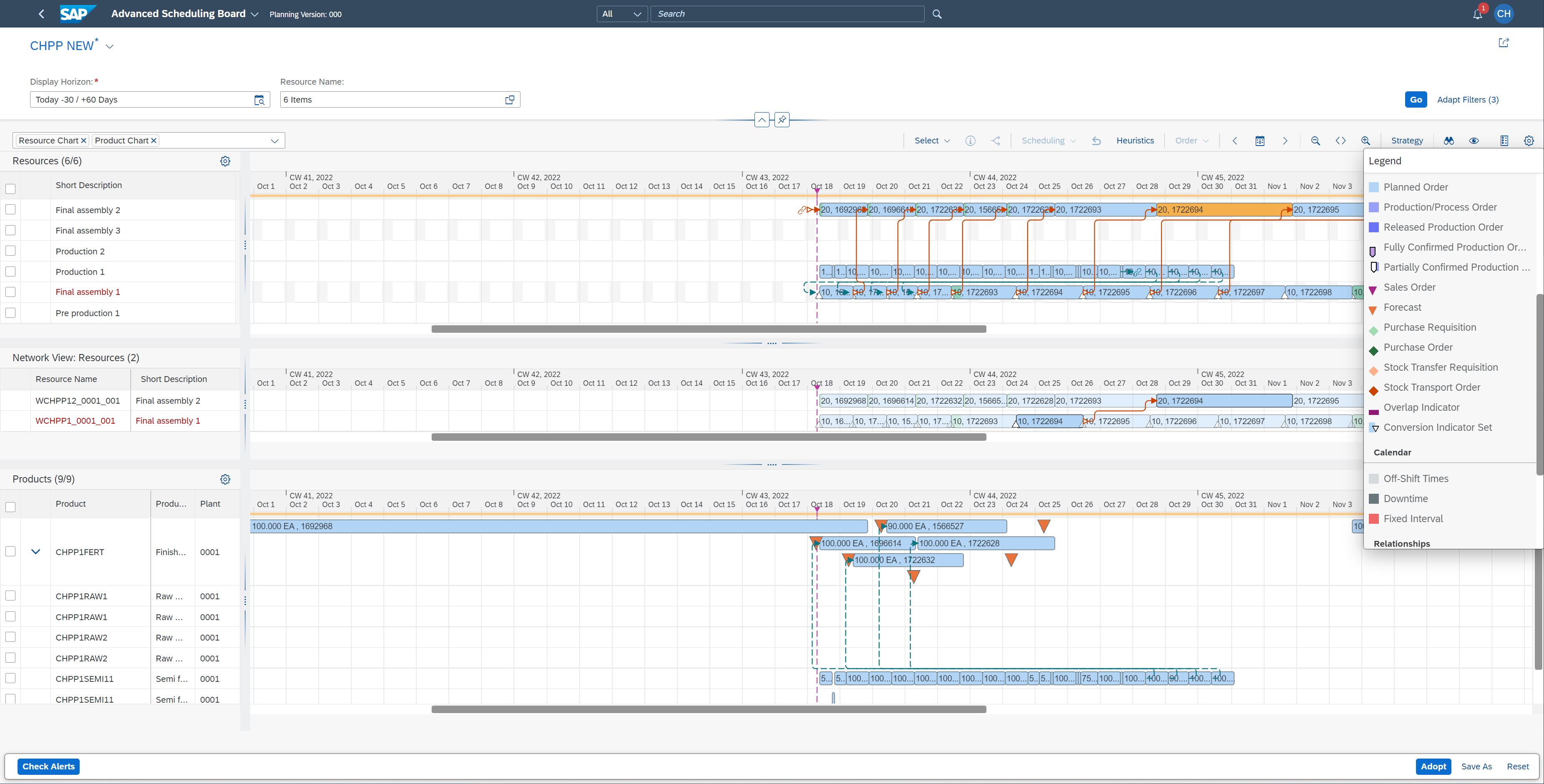The width and height of the screenshot is (1544, 784).
Task: Open the calendar navigation in the toolbar
Action: [1259, 140]
